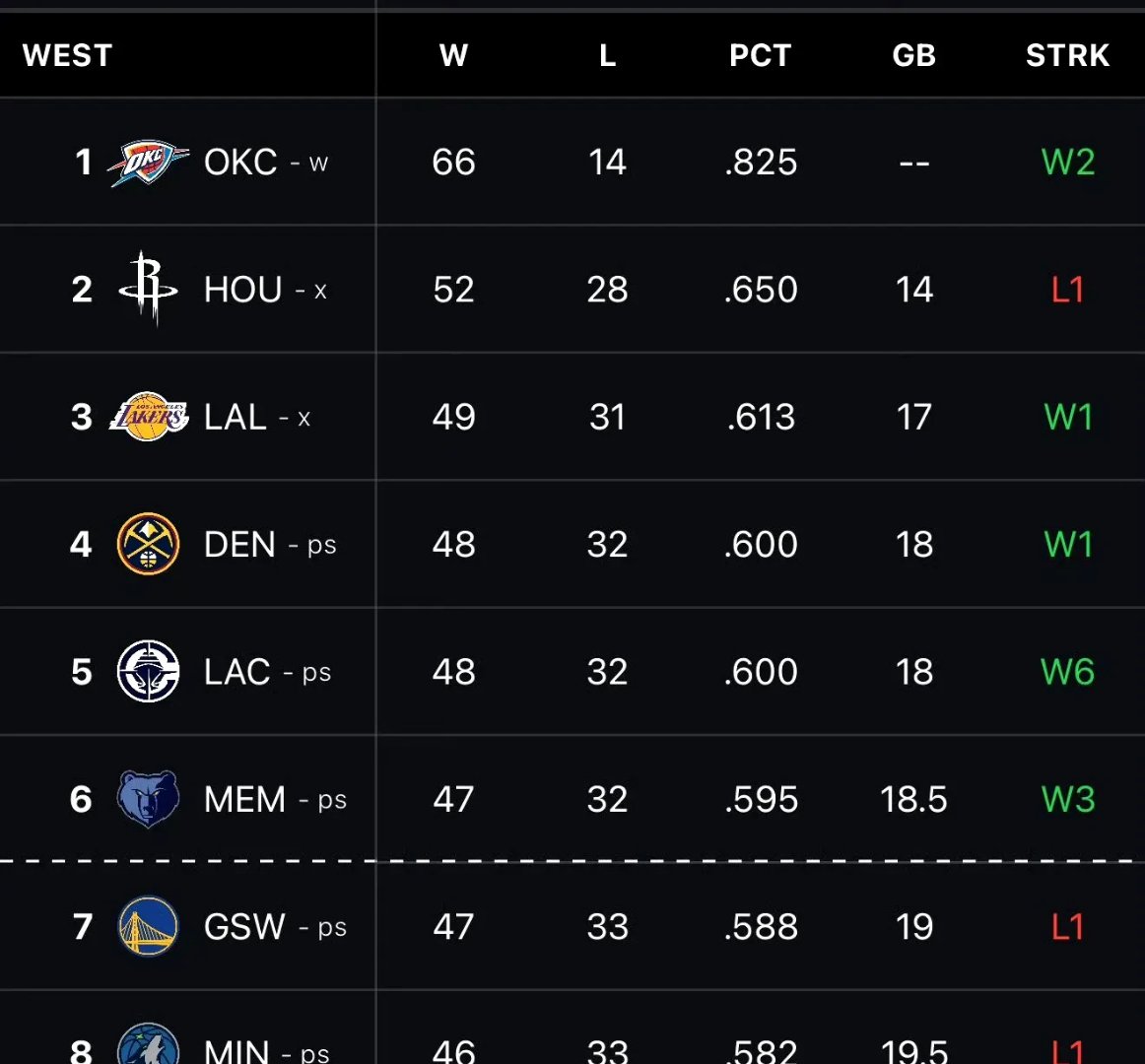Select the WEST conference header
The height and width of the screenshot is (1064, 1145).
coord(68,55)
